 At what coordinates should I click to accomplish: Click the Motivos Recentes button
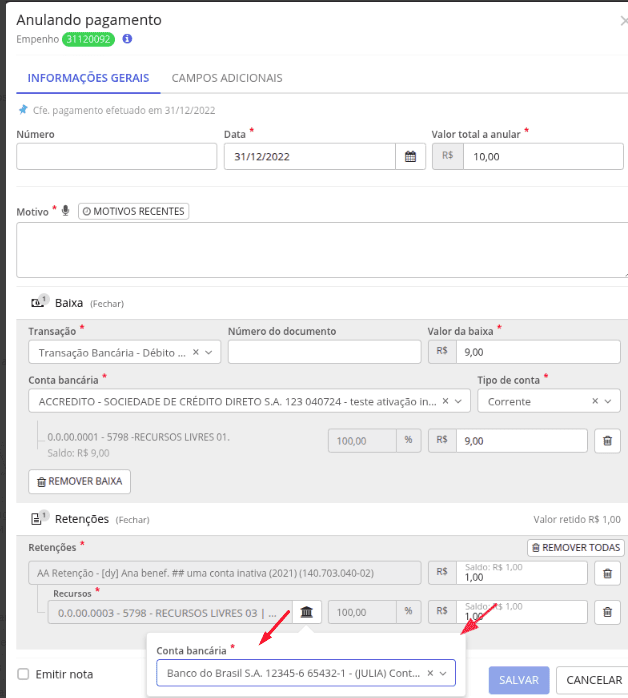(134, 211)
